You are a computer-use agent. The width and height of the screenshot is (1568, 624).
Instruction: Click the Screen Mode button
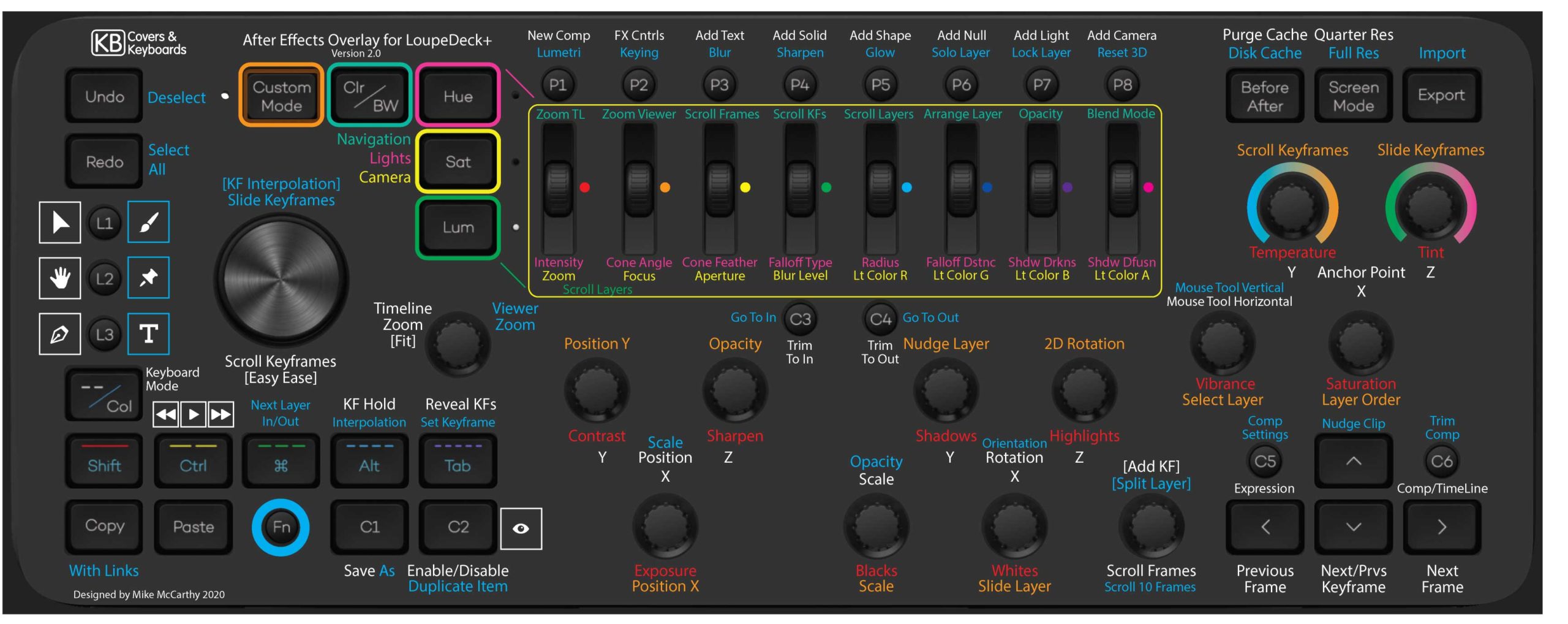coord(1354,96)
